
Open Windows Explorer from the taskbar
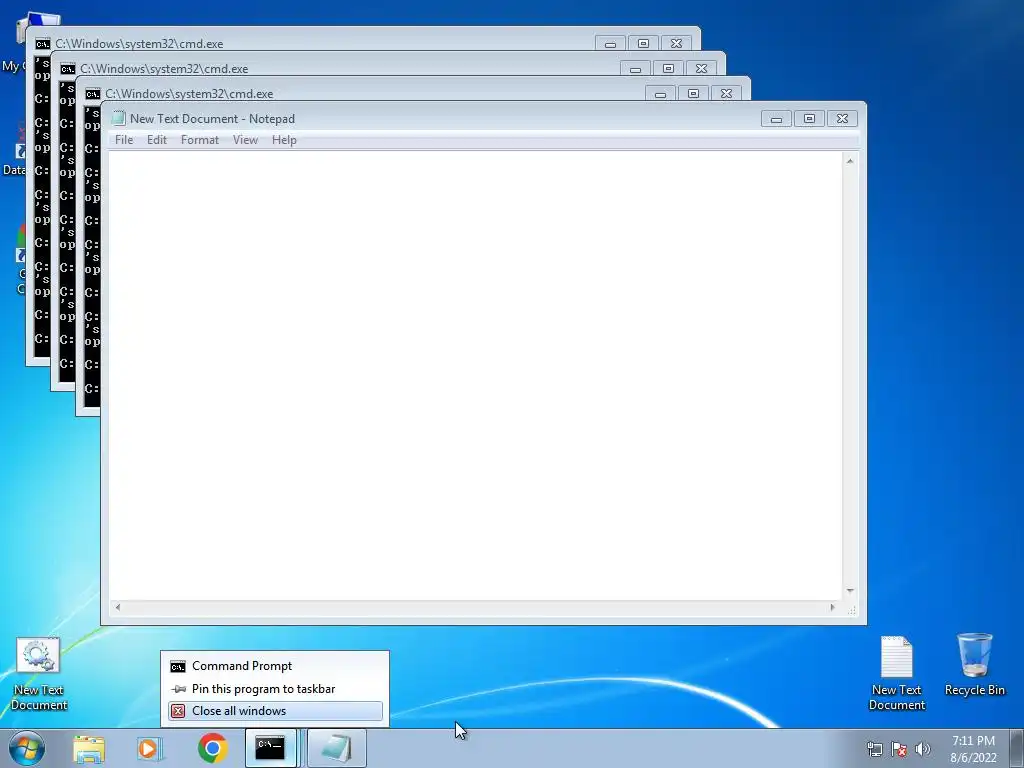click(89, 748)
